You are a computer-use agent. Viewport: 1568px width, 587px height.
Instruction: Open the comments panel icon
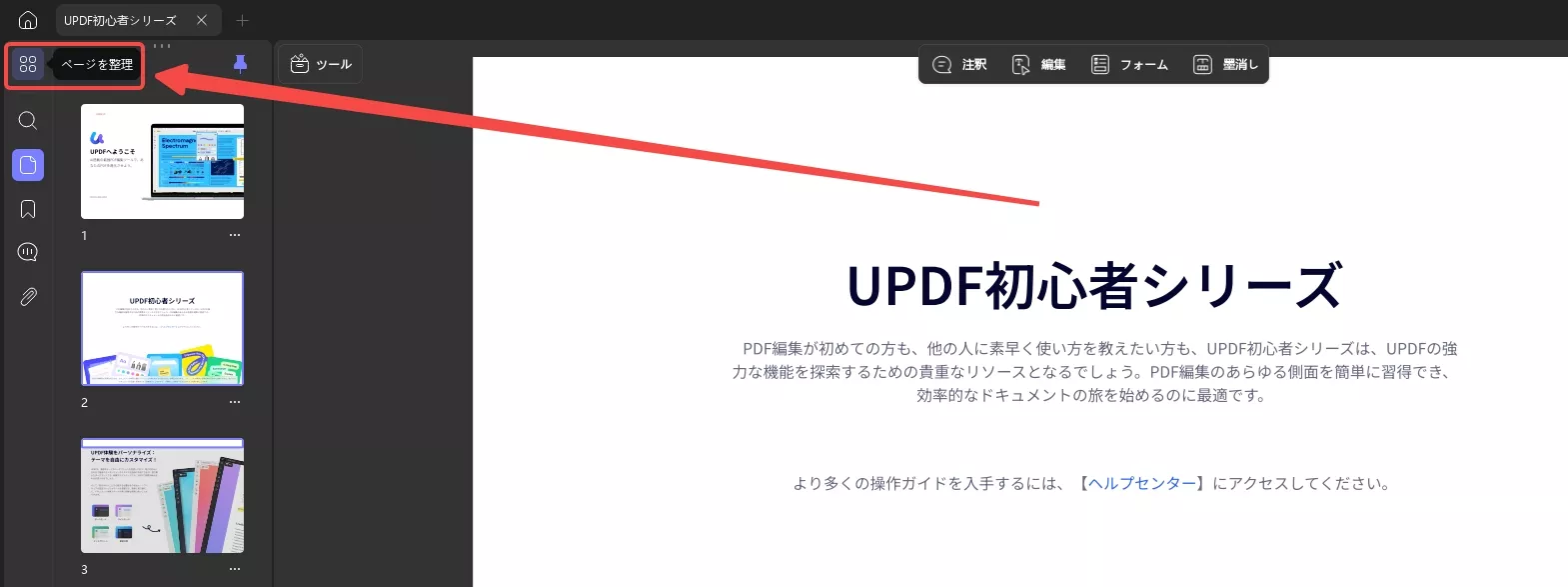coord(28,252)
